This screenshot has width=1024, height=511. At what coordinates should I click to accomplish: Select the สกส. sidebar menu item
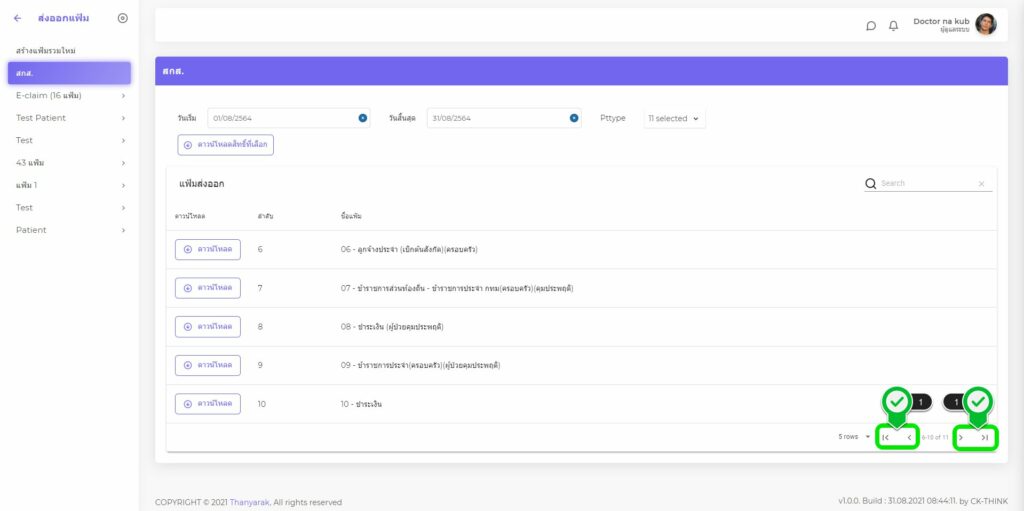[x=68, y=73]
